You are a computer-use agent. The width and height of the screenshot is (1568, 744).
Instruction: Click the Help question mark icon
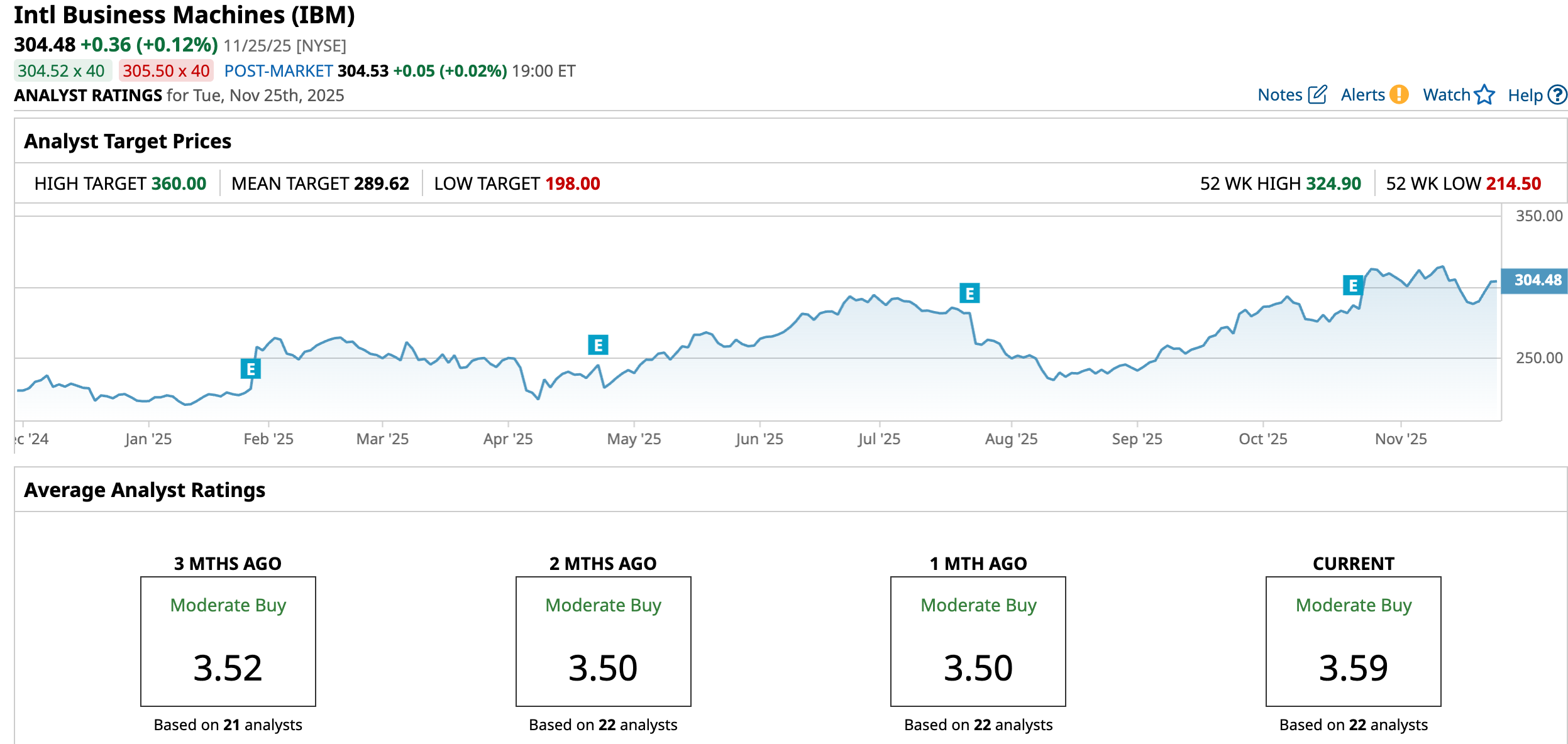1557,95
